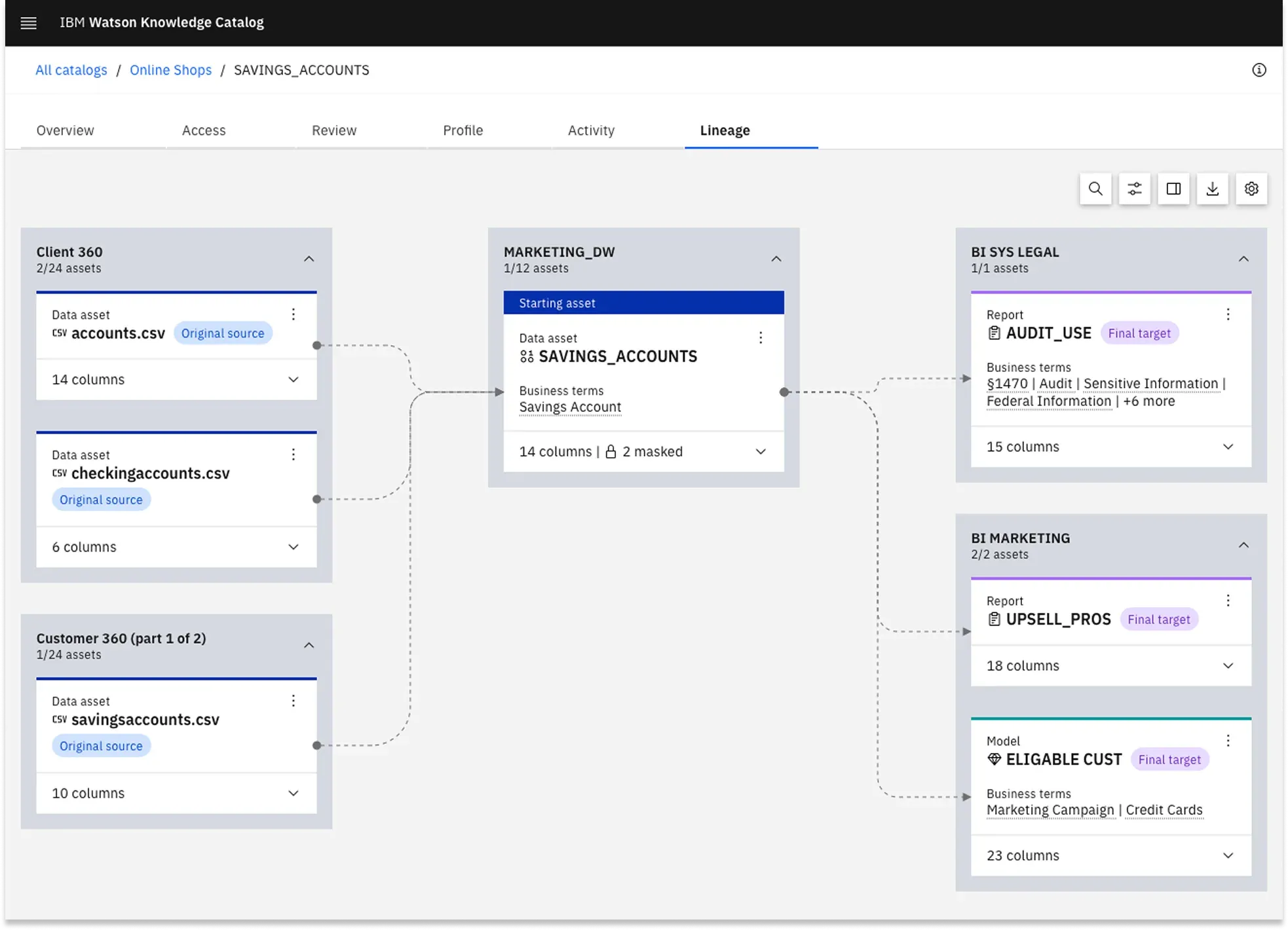Open the Audit business term

[x=1055, y=384]
